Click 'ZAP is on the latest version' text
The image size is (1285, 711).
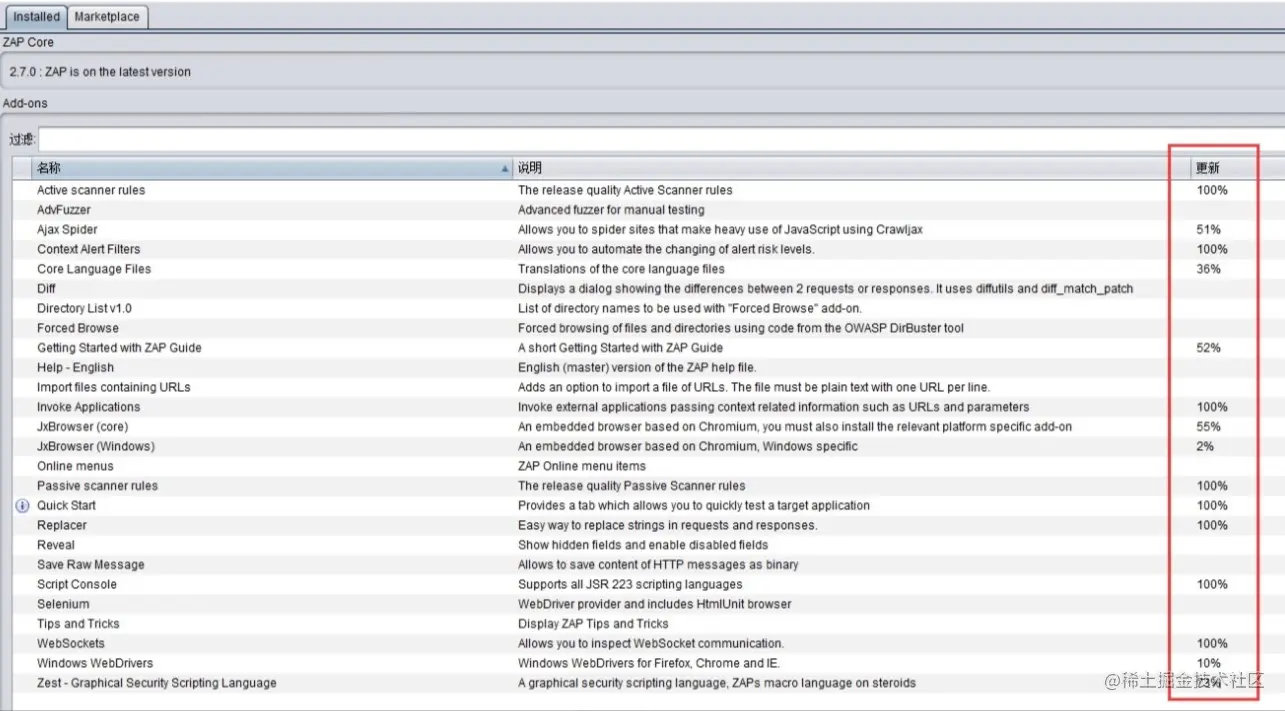118,72
